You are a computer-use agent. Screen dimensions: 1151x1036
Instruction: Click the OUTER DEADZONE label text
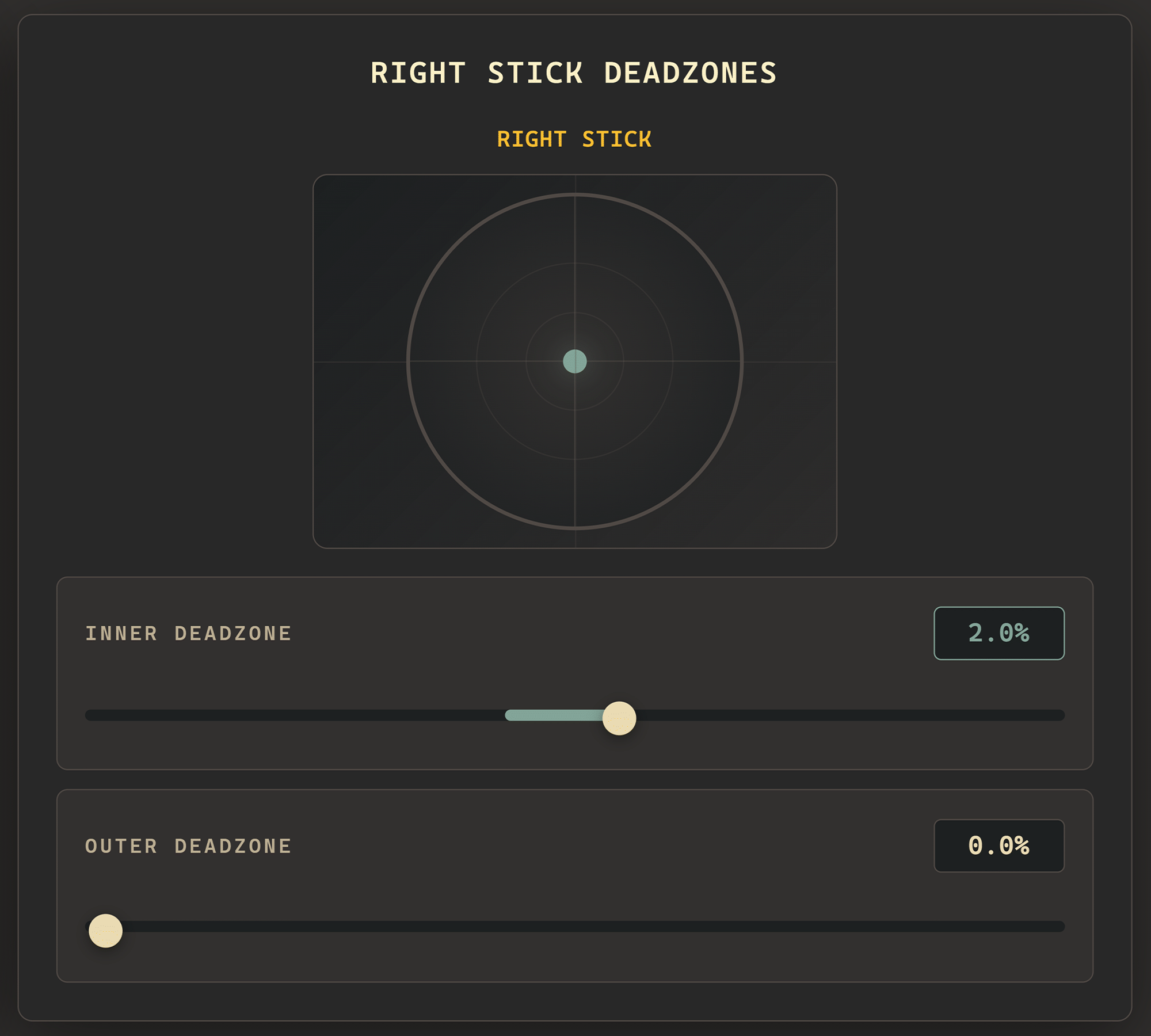[188, 845]
